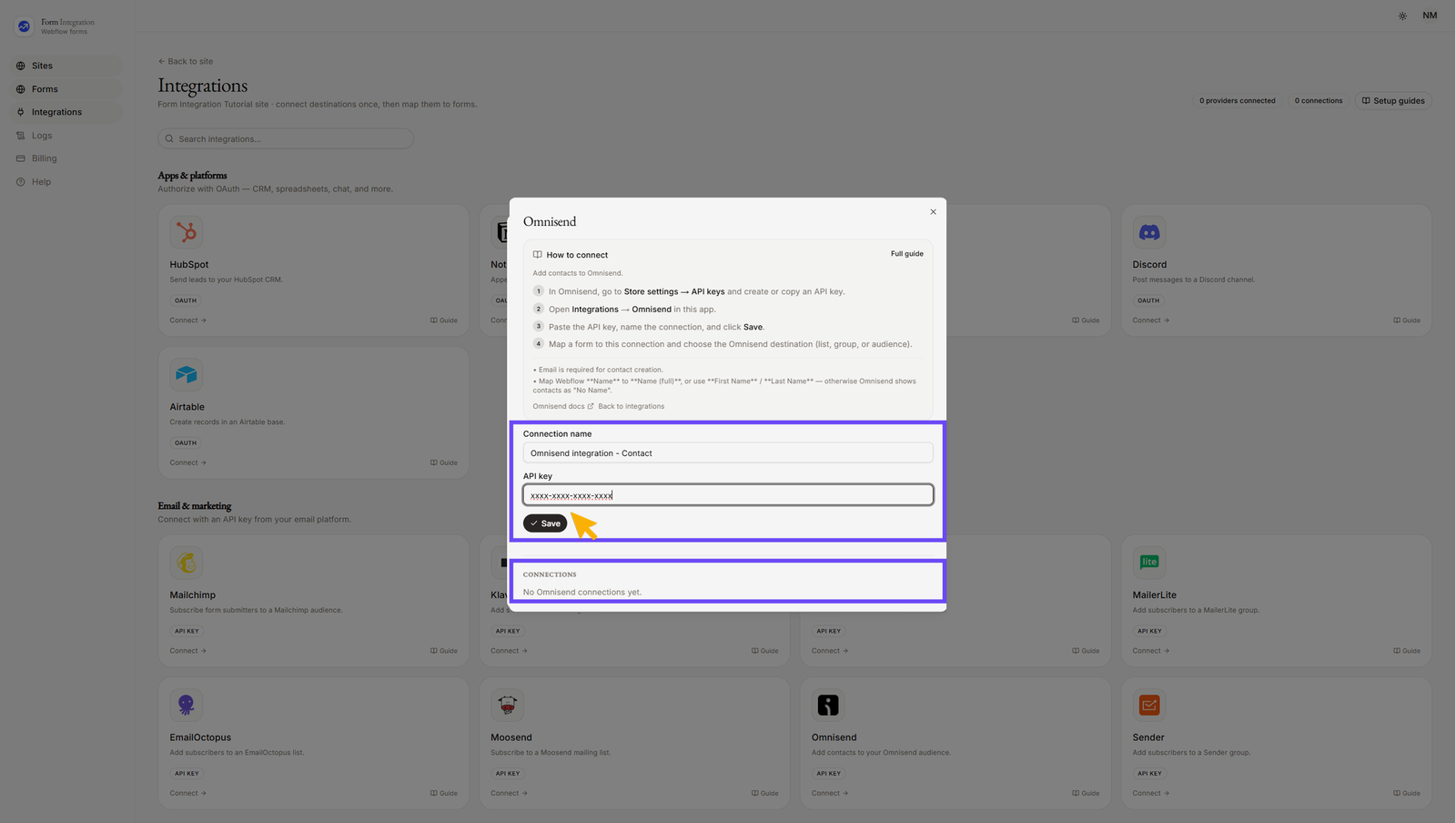
Task: Open Billing in the sidebar
Action: (66, 158)
